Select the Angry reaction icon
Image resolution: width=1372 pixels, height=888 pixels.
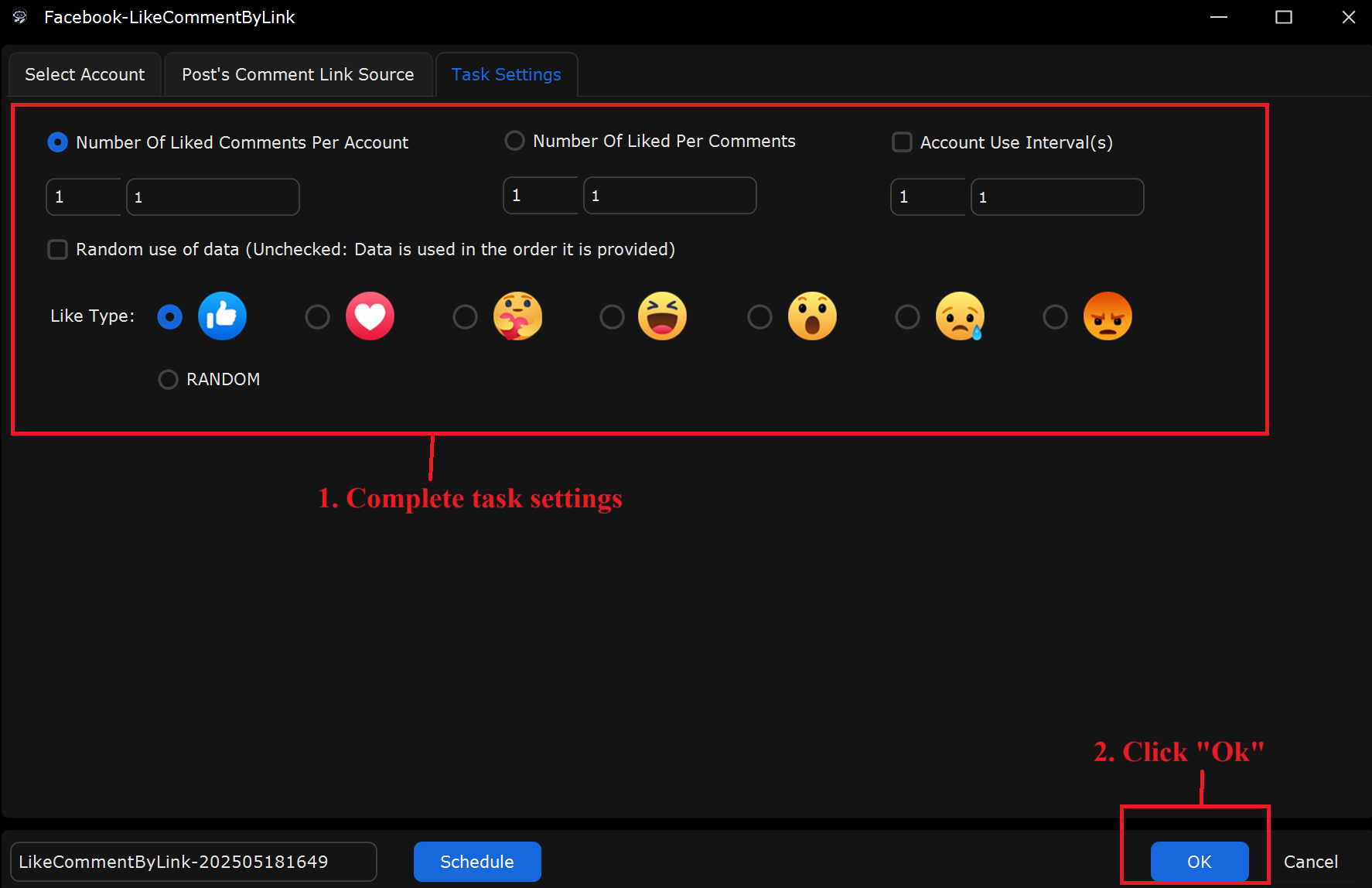1107,316
